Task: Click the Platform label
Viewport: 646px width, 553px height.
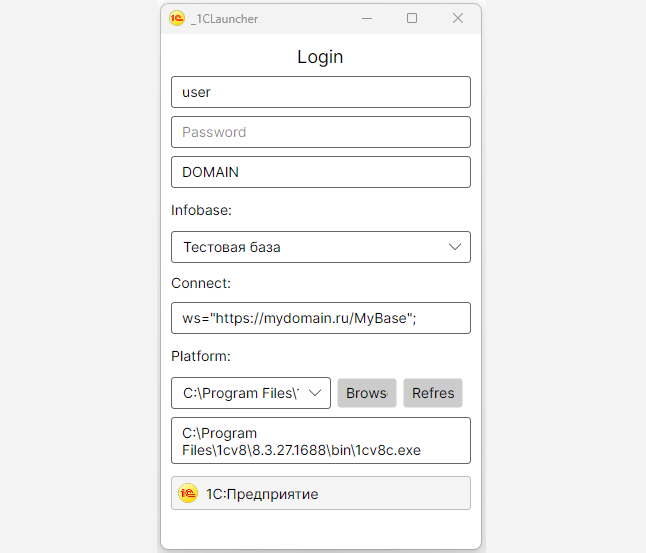Action: coord(201,356)
